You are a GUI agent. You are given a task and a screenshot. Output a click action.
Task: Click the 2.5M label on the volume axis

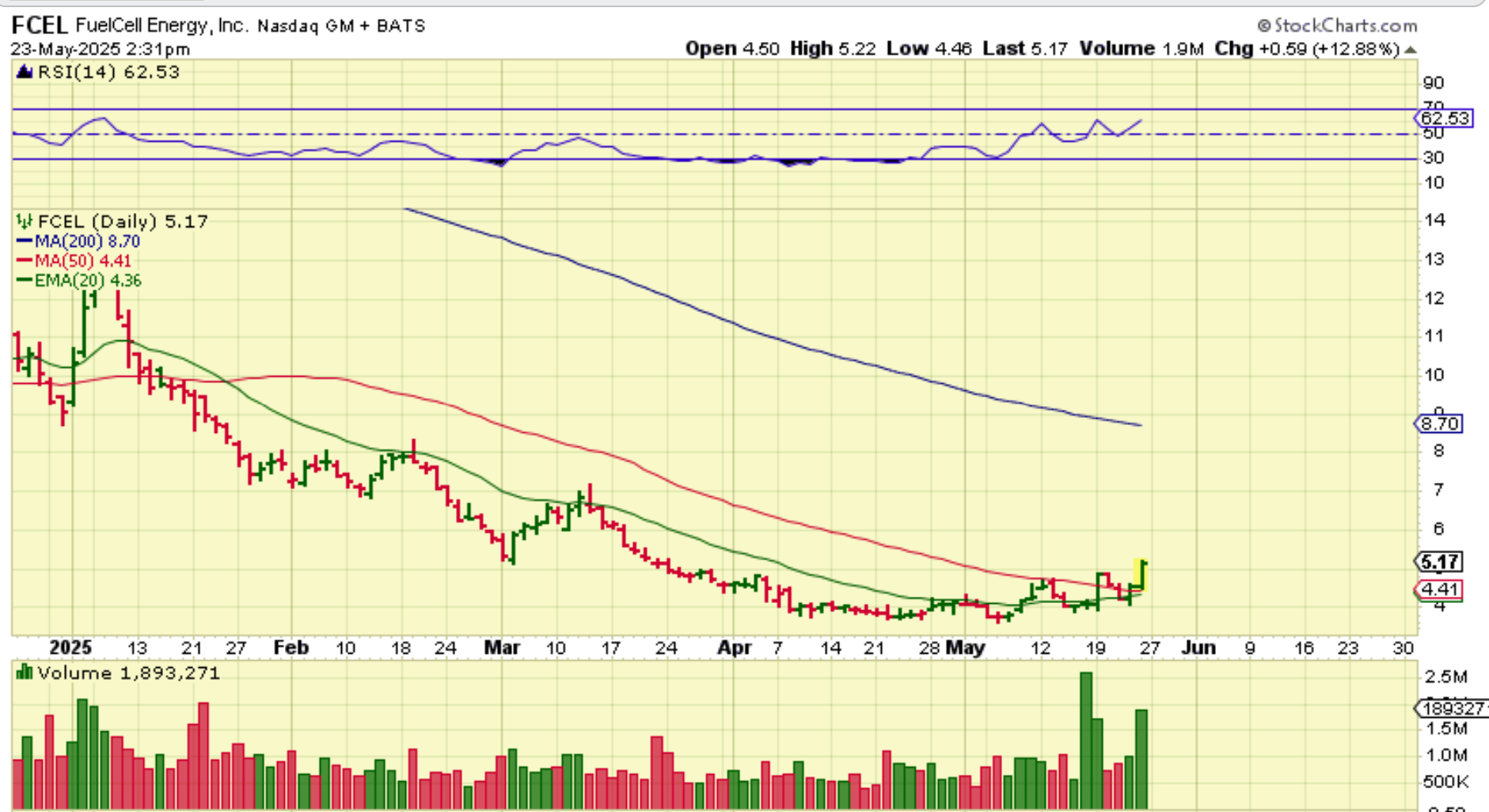(x=1446, y=677)
